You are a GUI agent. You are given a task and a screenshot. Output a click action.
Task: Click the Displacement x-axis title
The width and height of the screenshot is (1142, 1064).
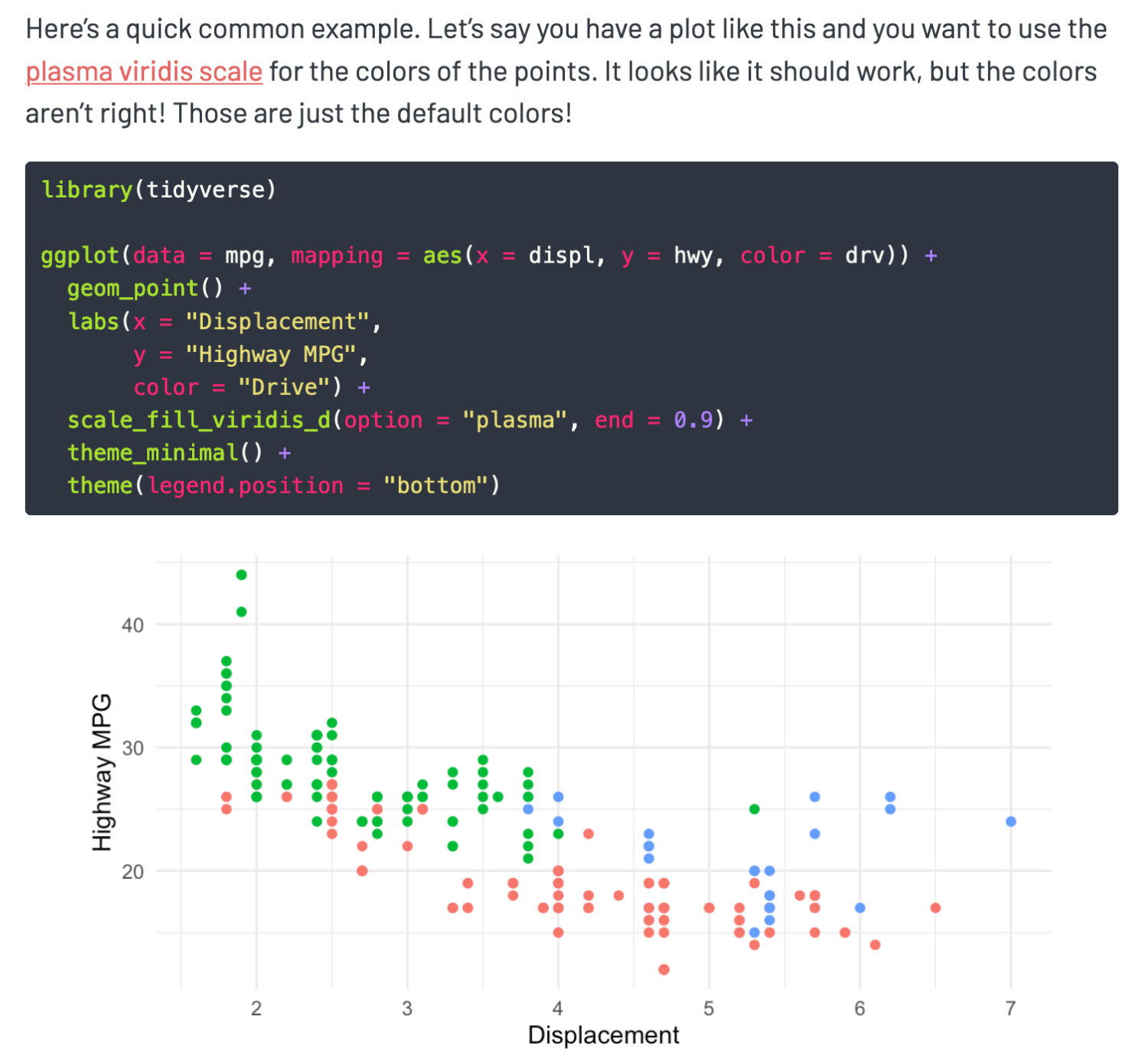click(x=603, y=1035)
